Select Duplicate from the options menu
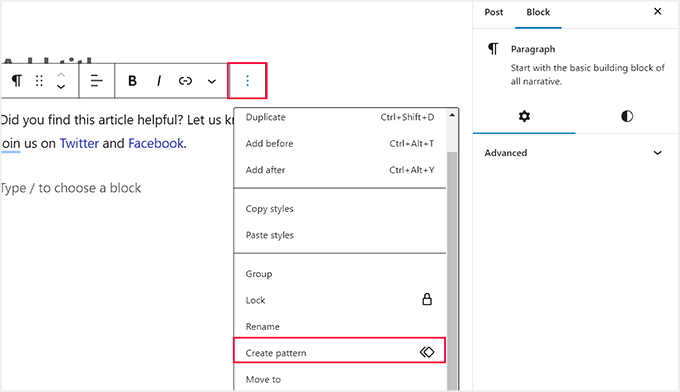 (340, 117)
